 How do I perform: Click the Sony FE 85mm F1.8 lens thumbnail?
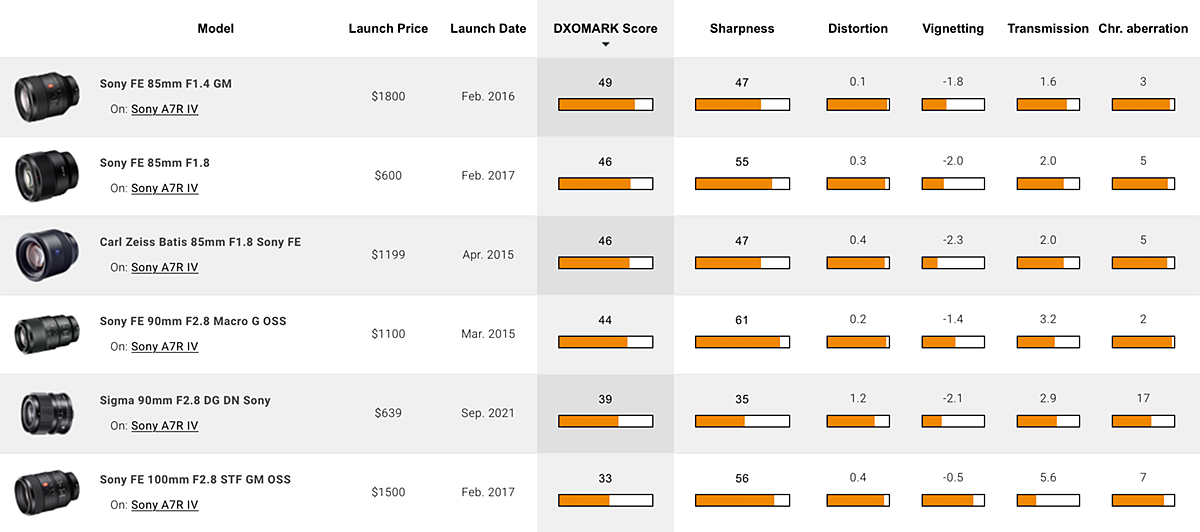(x=40, y=175)
